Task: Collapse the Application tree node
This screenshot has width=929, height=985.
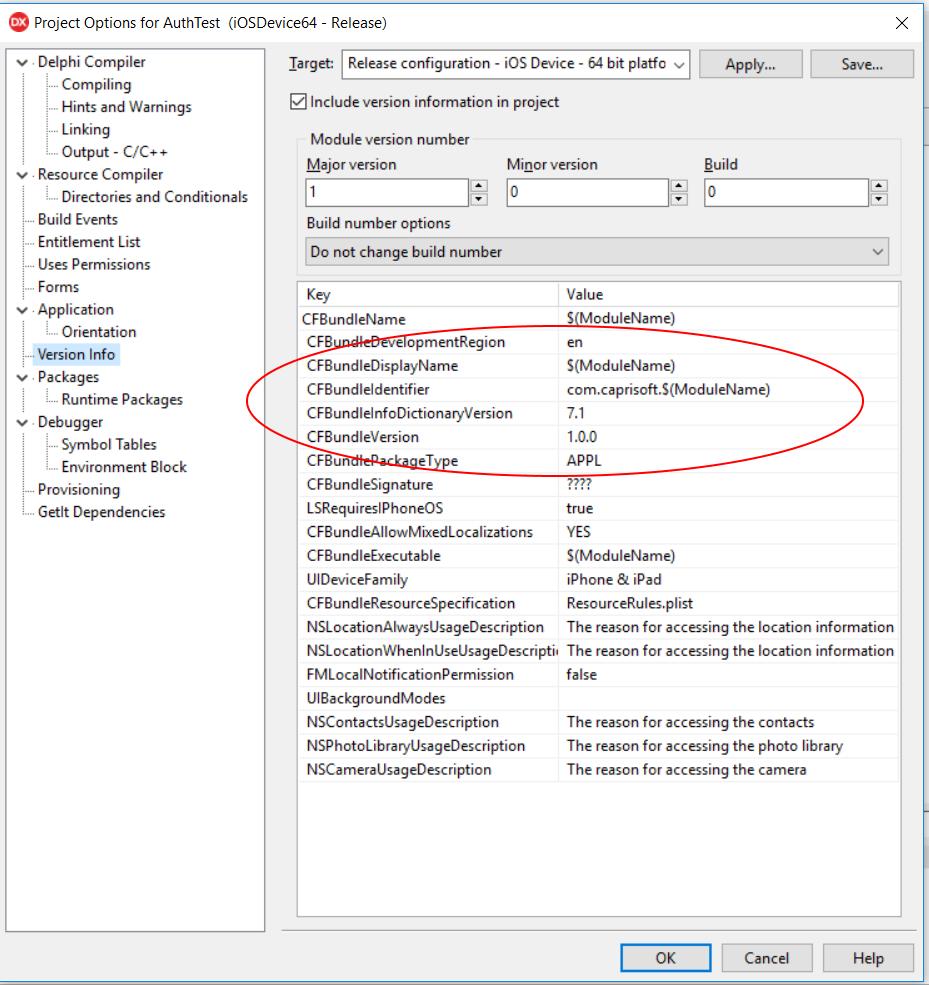Action: [22, 310]
